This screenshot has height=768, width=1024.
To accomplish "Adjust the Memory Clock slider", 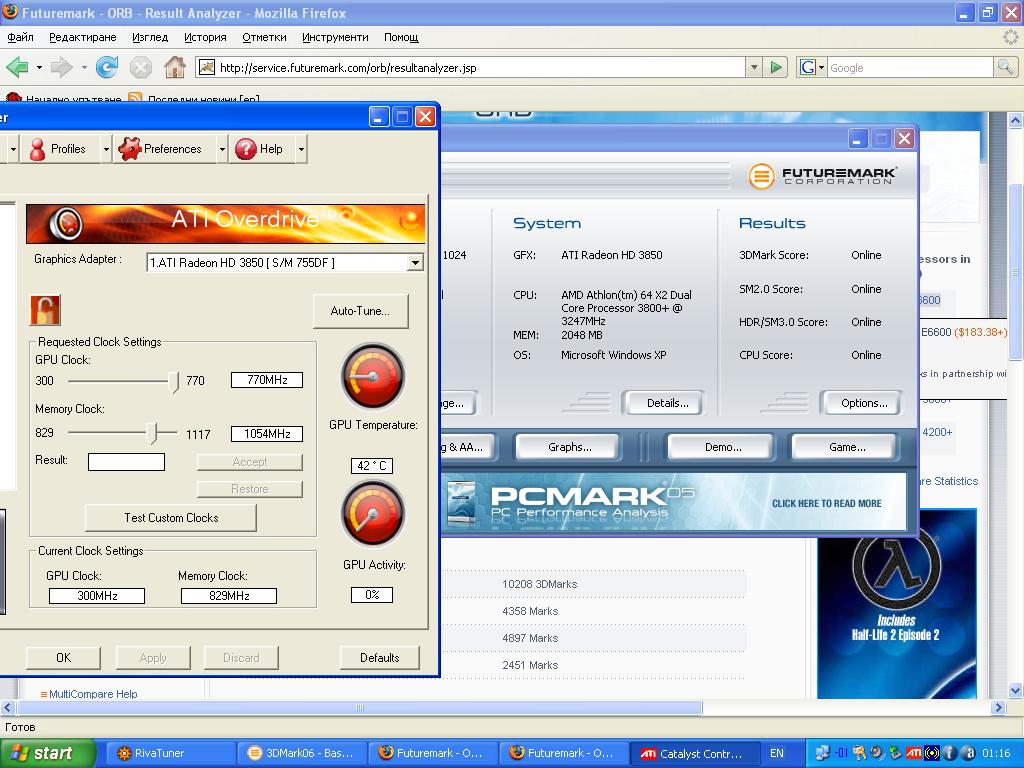I will (152, 432).
